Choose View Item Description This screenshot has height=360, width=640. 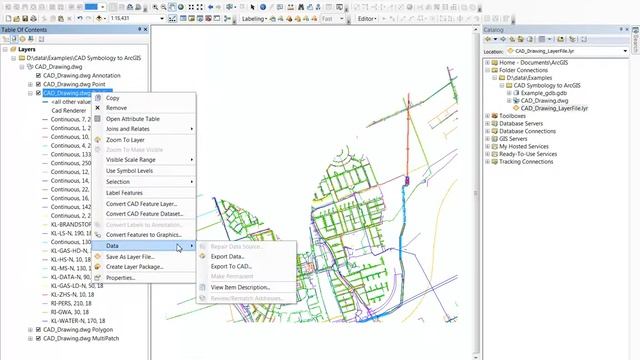(x=247, y=287)
